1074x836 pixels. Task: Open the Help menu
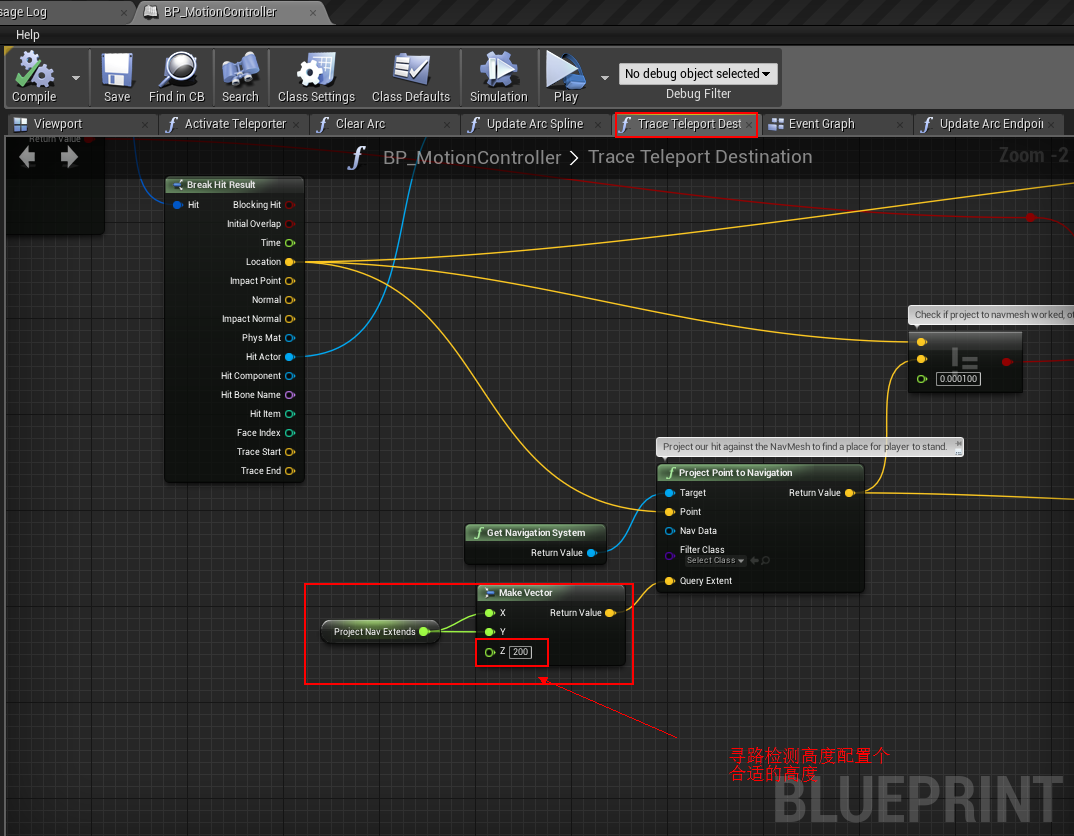pyautogui.click(x=28, y=35)
